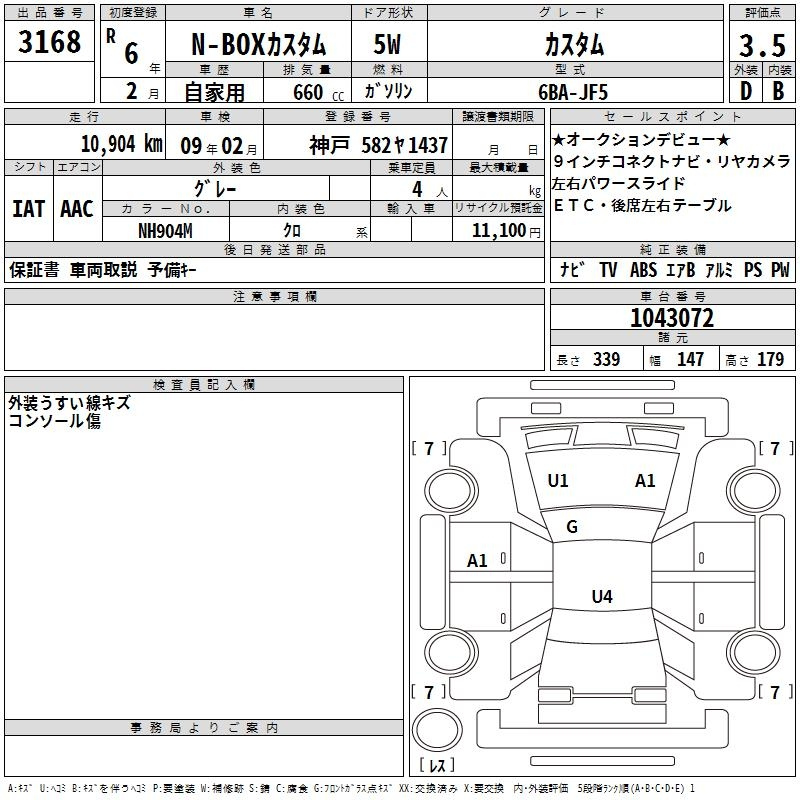Click the color number NH904M

tap(165, 231)
